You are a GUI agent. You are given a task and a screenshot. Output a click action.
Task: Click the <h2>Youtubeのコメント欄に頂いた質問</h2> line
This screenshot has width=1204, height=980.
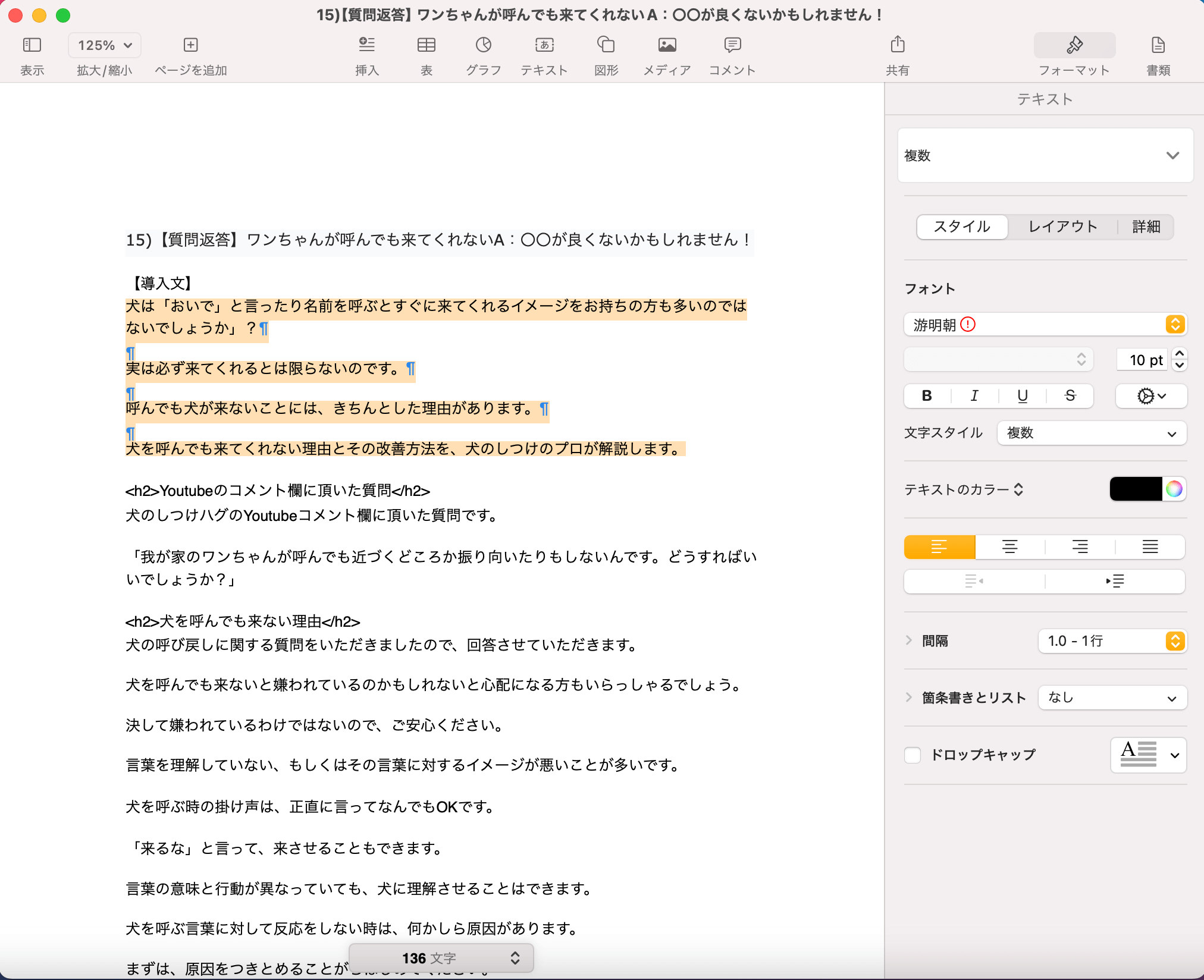coord(278,491)
